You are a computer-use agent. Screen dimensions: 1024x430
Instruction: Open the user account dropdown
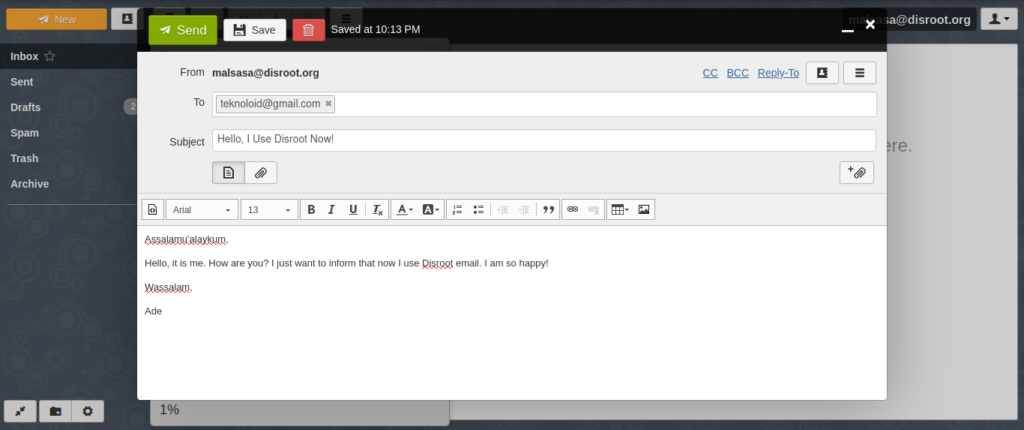click(x=999, y=19)
